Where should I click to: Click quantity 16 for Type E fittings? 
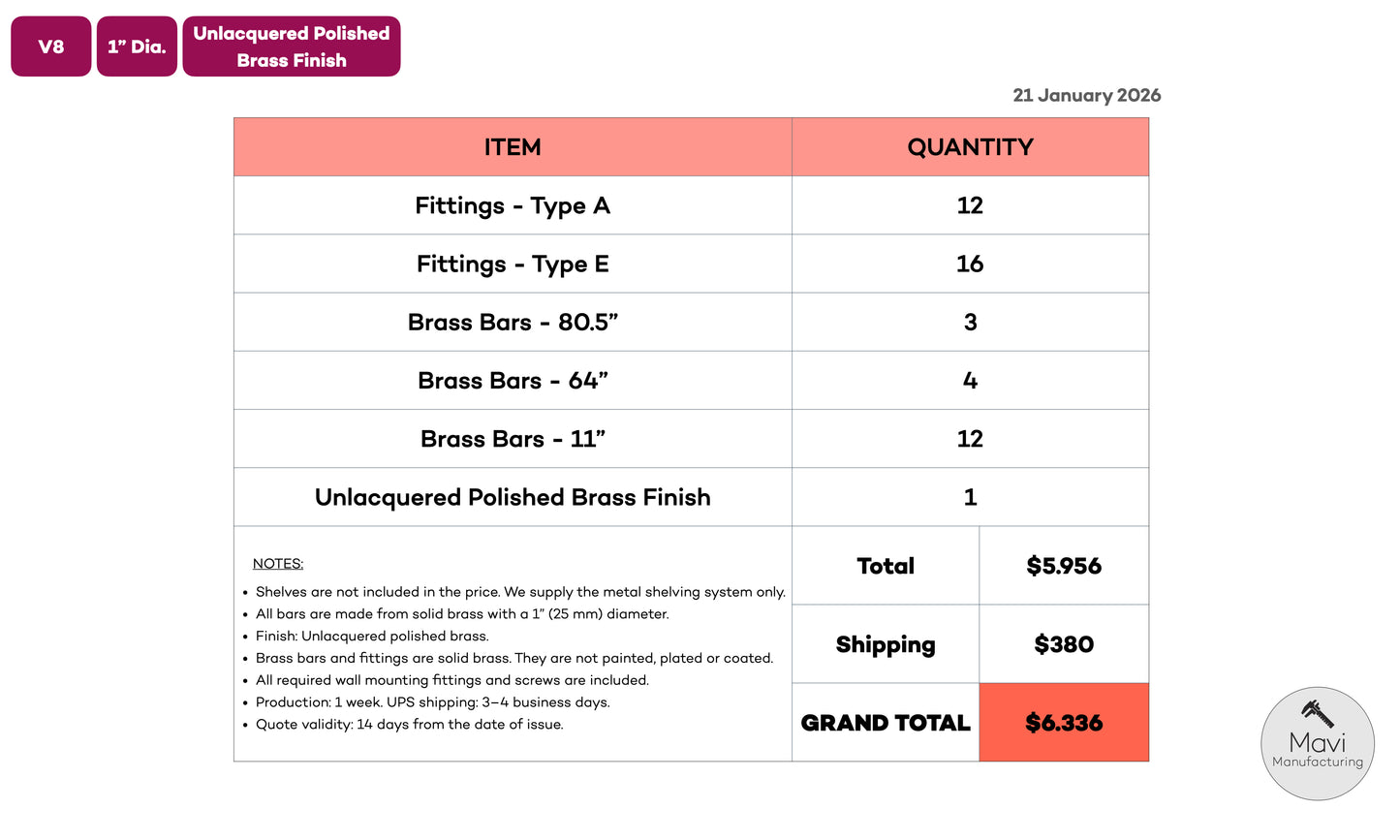click(970, 264)
